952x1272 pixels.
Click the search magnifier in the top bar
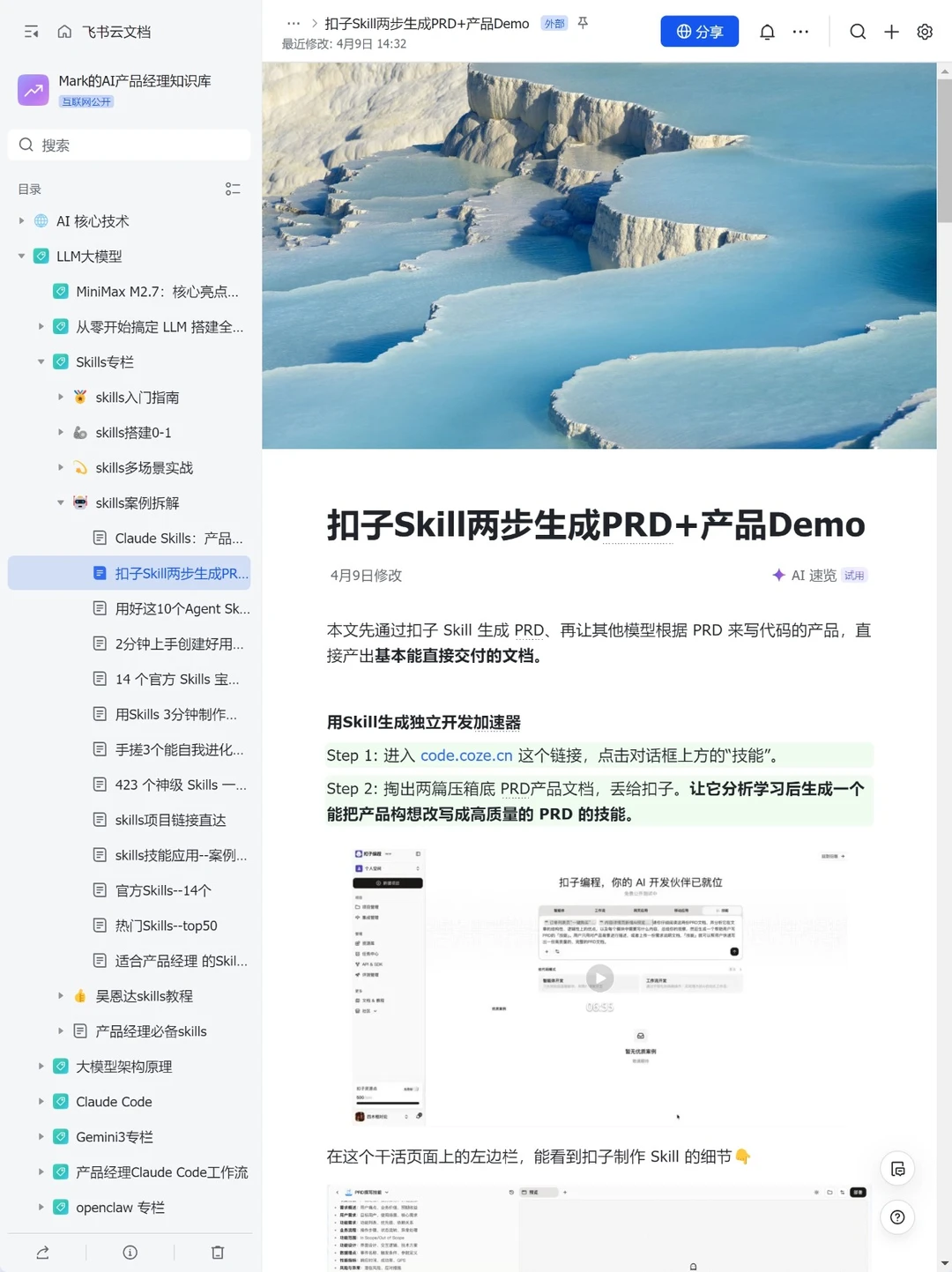(x=858, y=32)
